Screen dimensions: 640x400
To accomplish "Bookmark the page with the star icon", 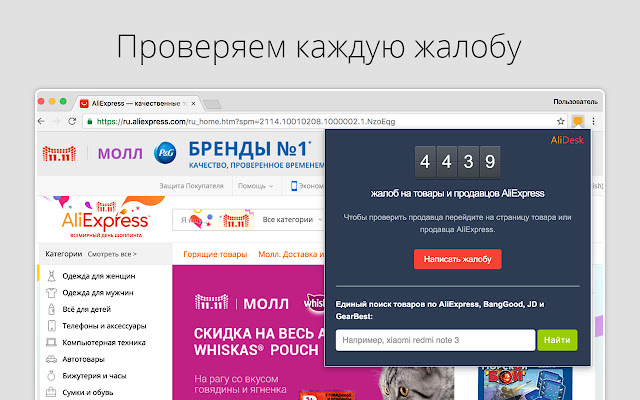I will (x=560, y=121).
